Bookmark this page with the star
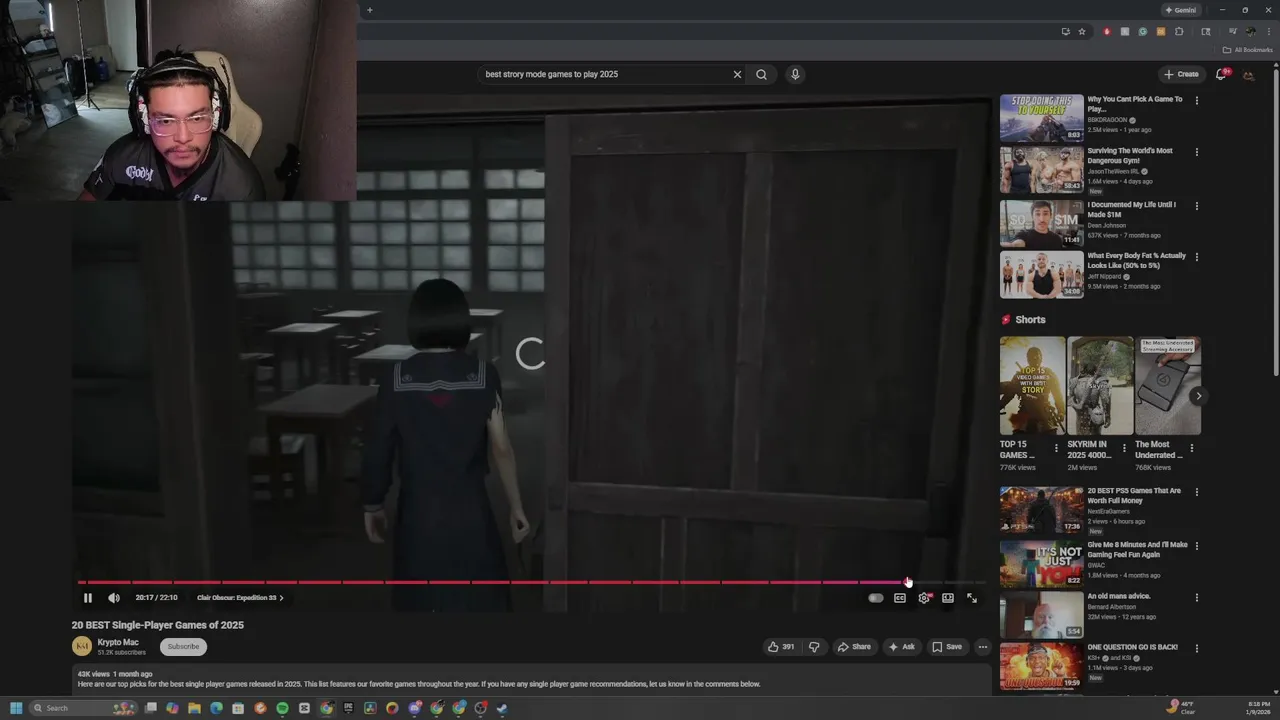Image resolution: width=1280 pixels, height=720 pixels. 1081,31
